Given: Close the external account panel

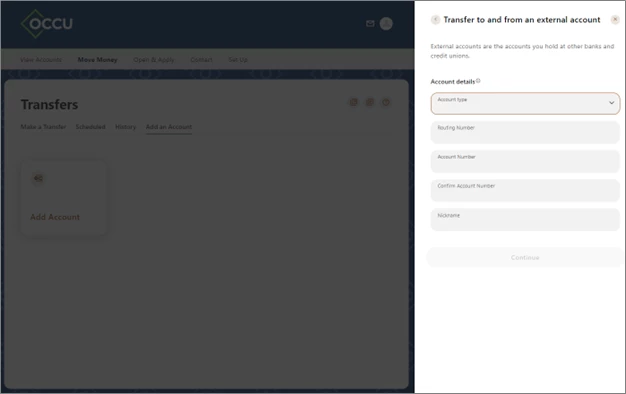Looking at the screenshot, I should pyautogui.click(x=615, y=19).
